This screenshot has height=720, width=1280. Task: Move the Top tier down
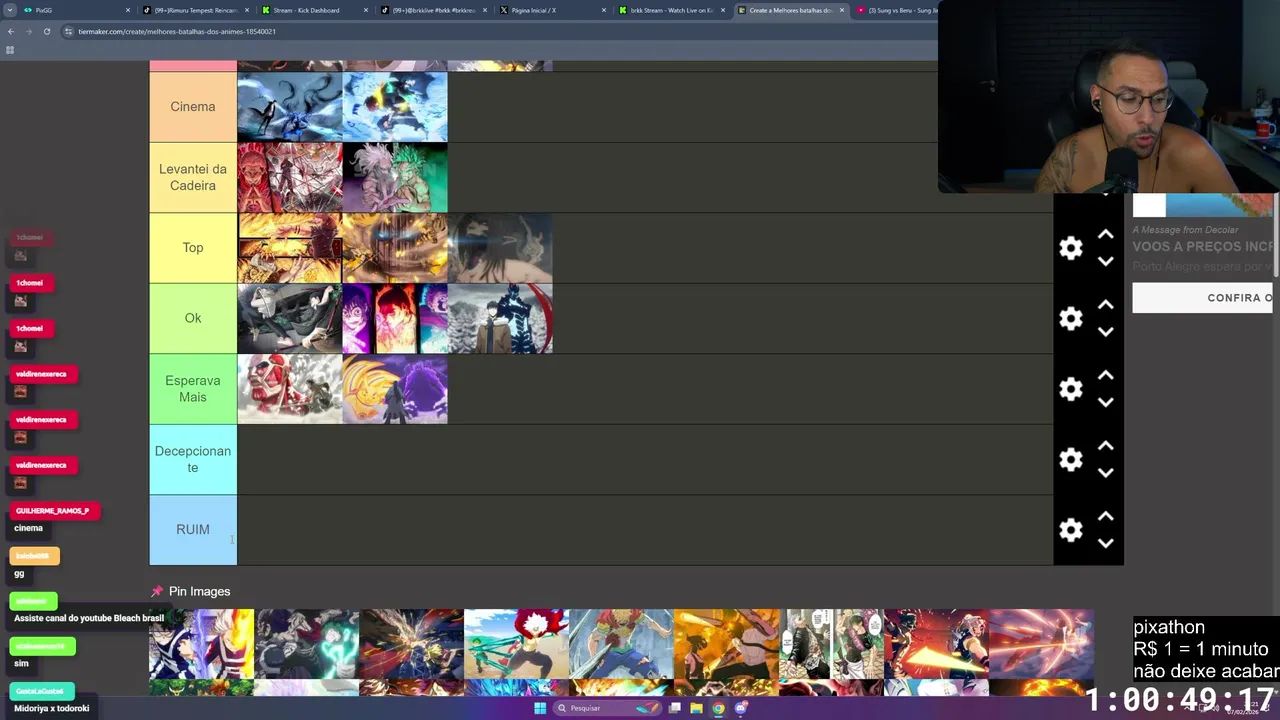tap(1105, 261)
